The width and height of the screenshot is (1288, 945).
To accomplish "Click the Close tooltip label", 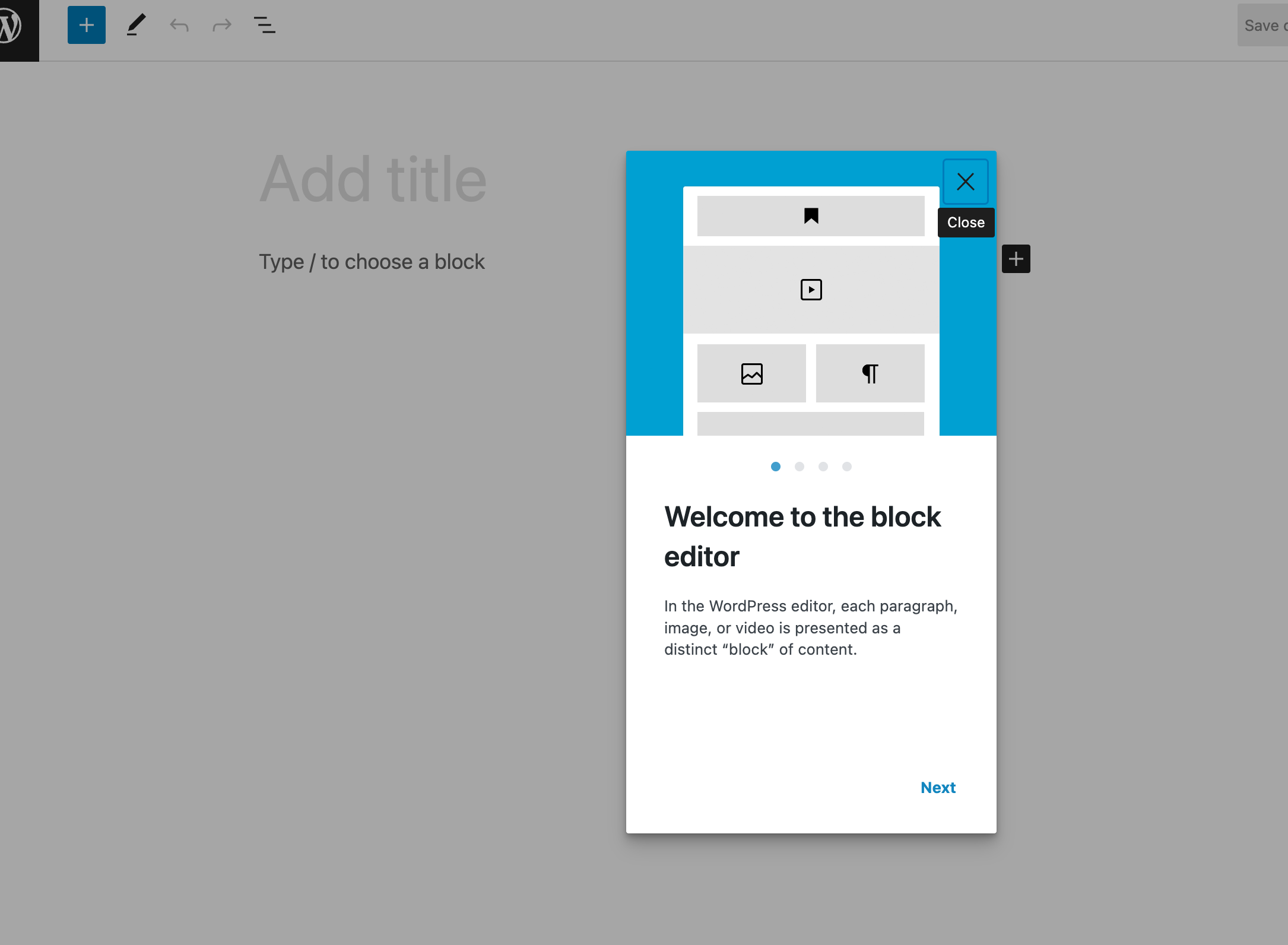I will pos(966,222).
